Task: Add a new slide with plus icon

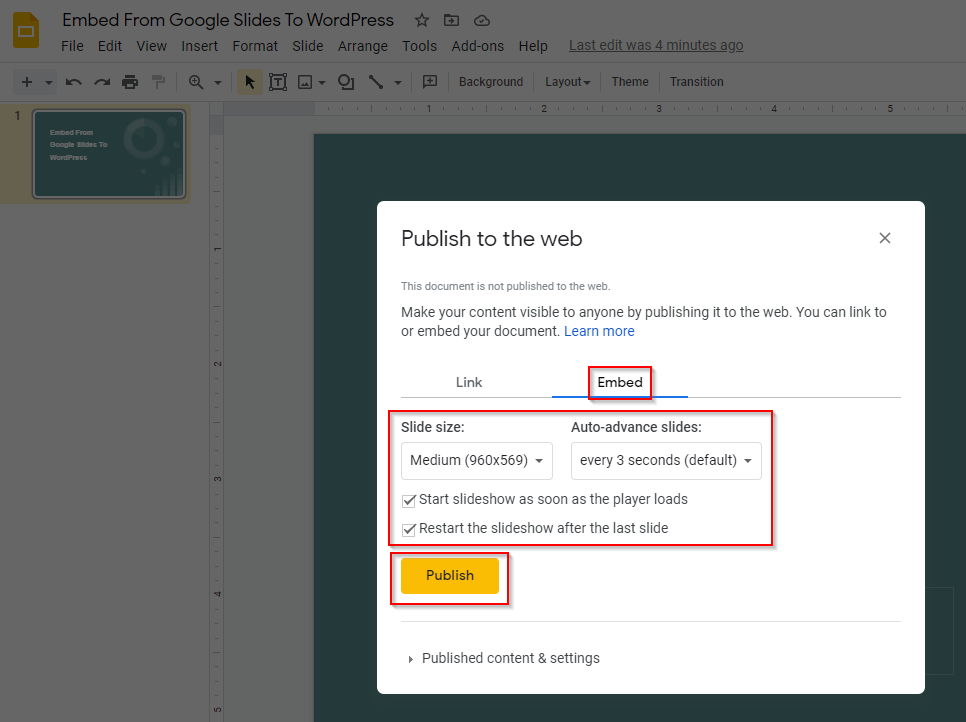Action: 26,82
